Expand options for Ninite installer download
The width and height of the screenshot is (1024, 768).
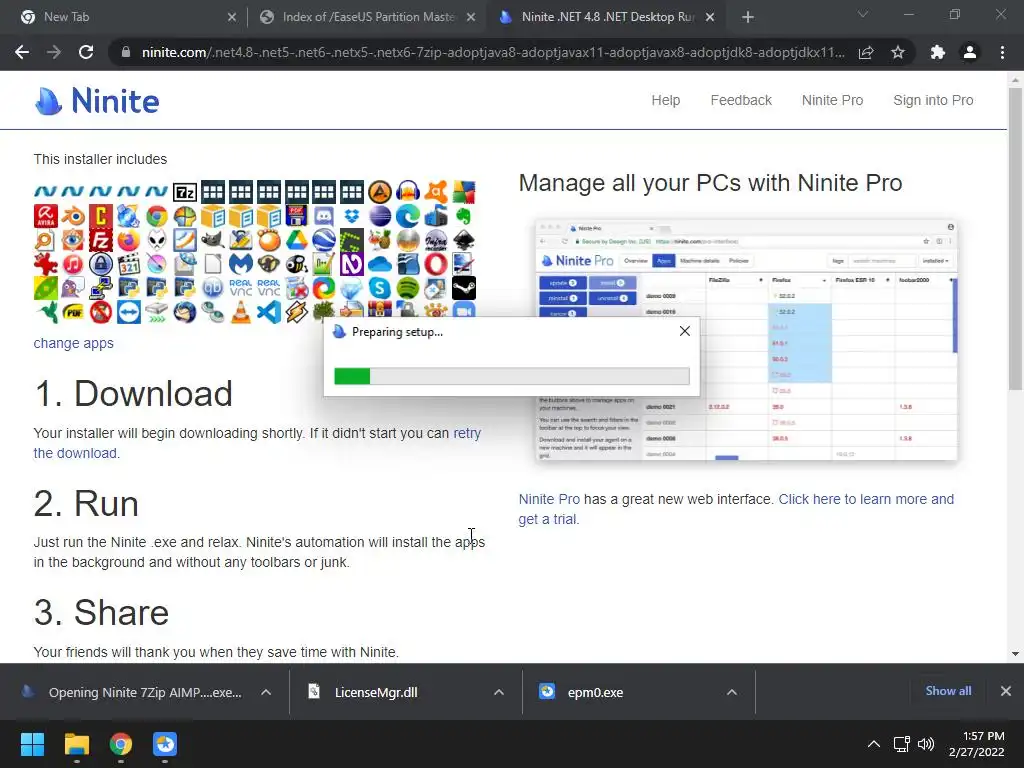click(x=266, y=692)
